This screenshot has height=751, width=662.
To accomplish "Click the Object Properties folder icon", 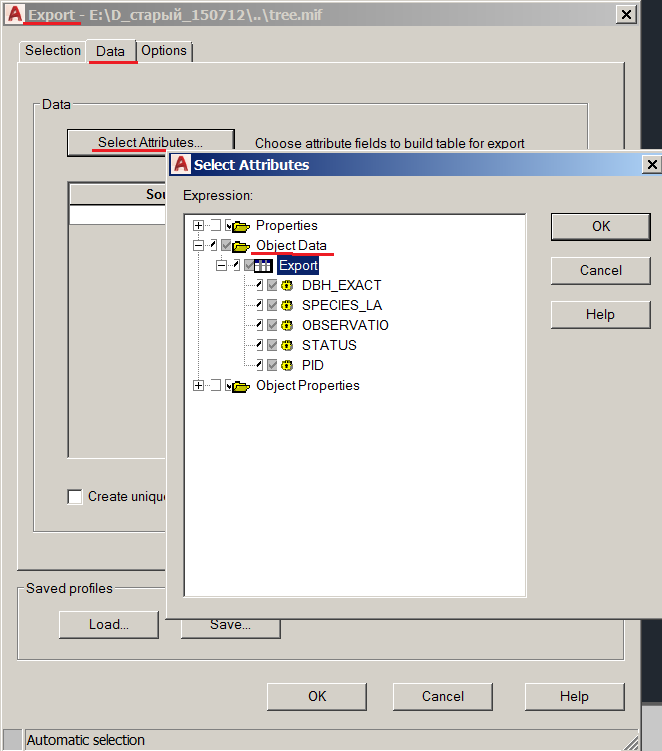I will (241, 386).
